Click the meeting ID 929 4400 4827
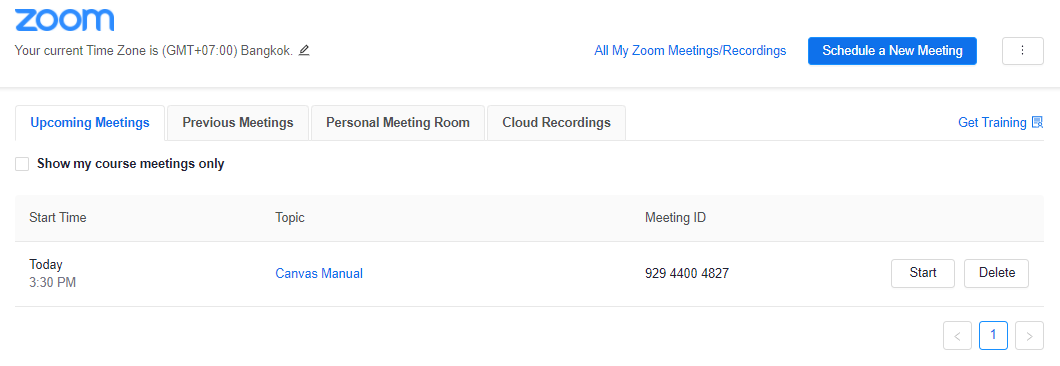 pyautogui.click(x=687, y=273)
